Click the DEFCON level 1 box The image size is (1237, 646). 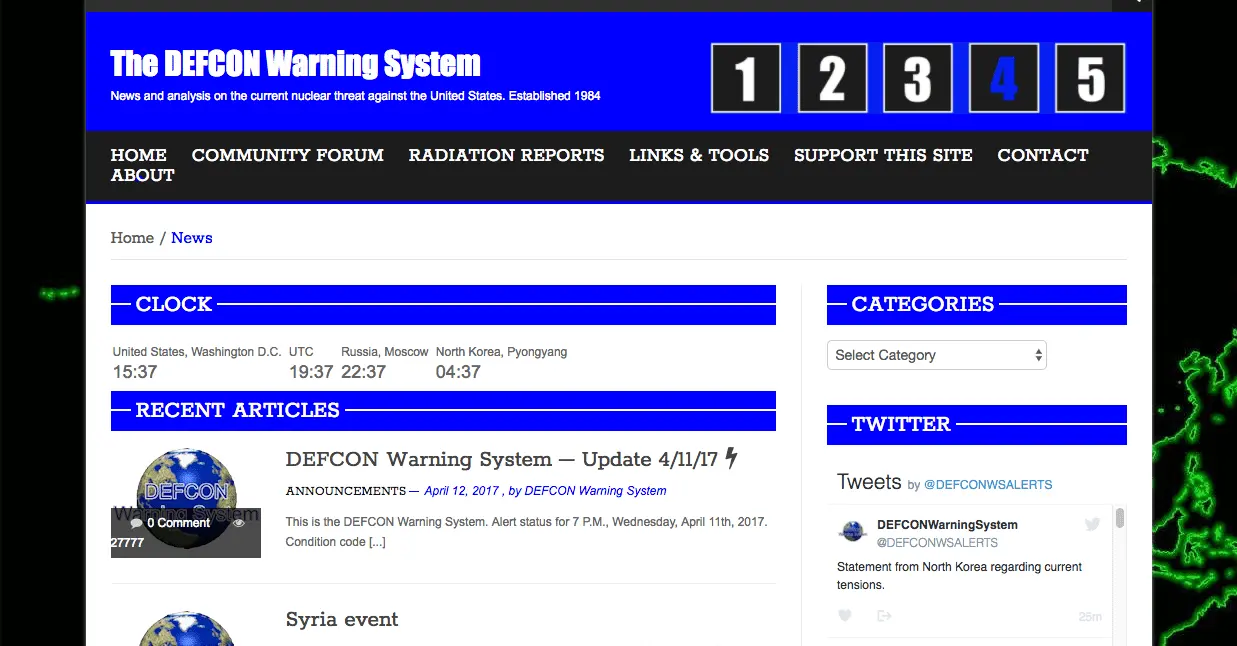pos(746,78)
